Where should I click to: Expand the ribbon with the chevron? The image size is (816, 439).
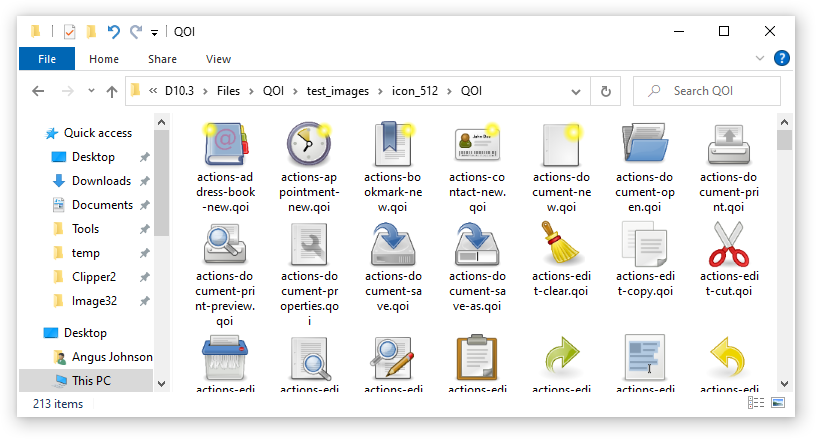click(760, 58)
